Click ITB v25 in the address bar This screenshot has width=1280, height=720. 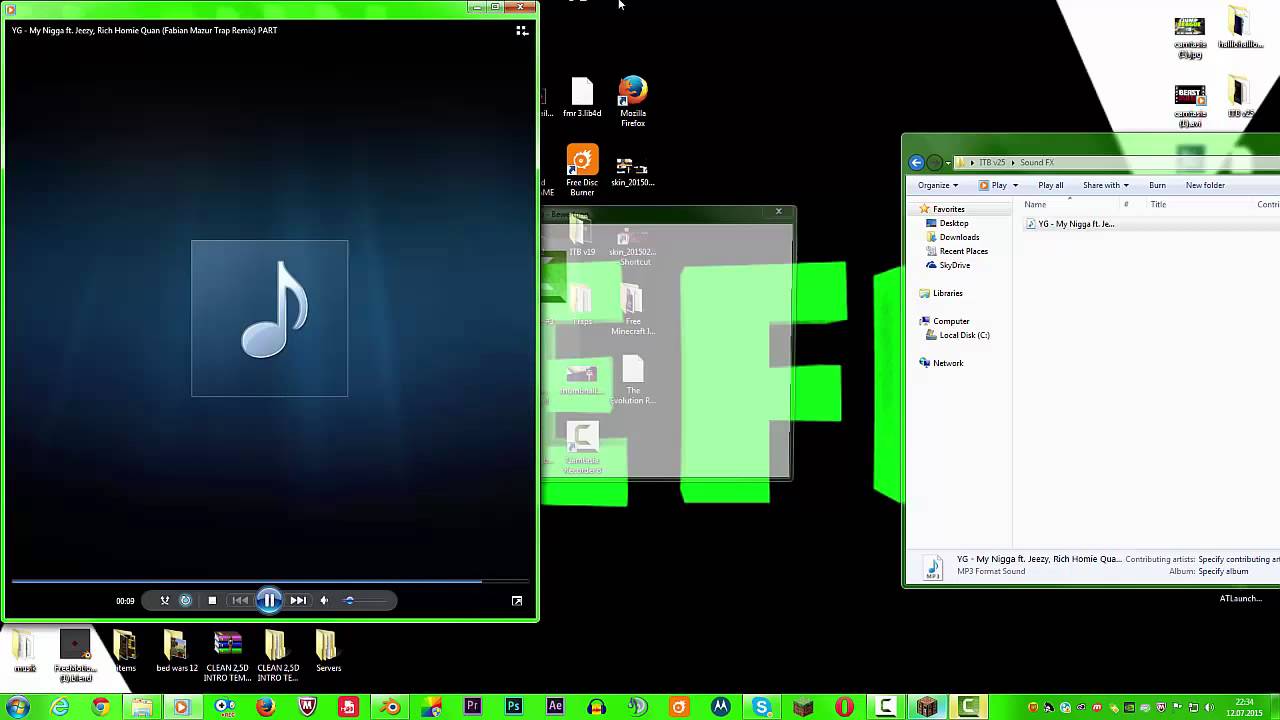pyautogui.click(x=992, y=162)
